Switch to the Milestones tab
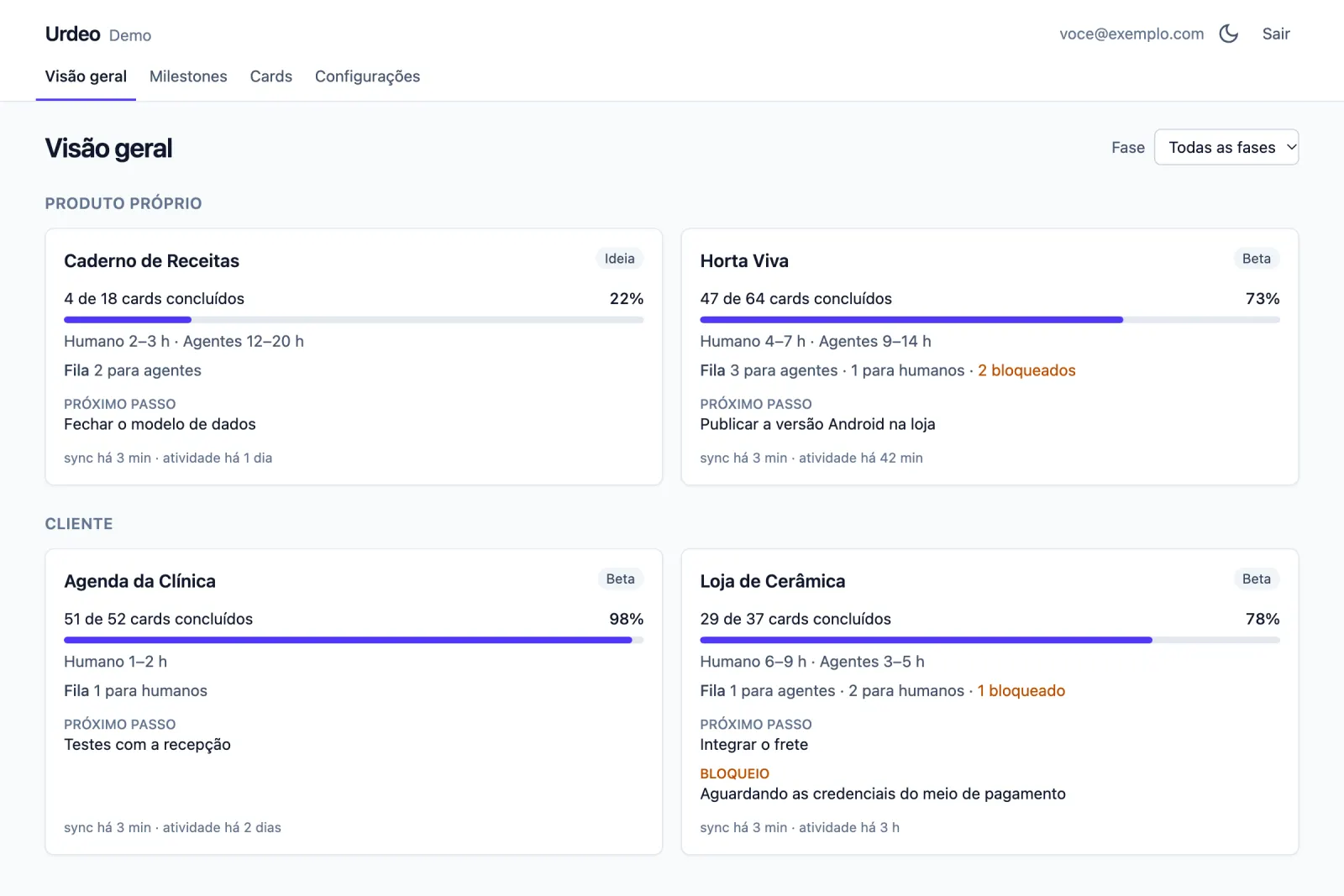1344x896 pixels. click(188, 76)
